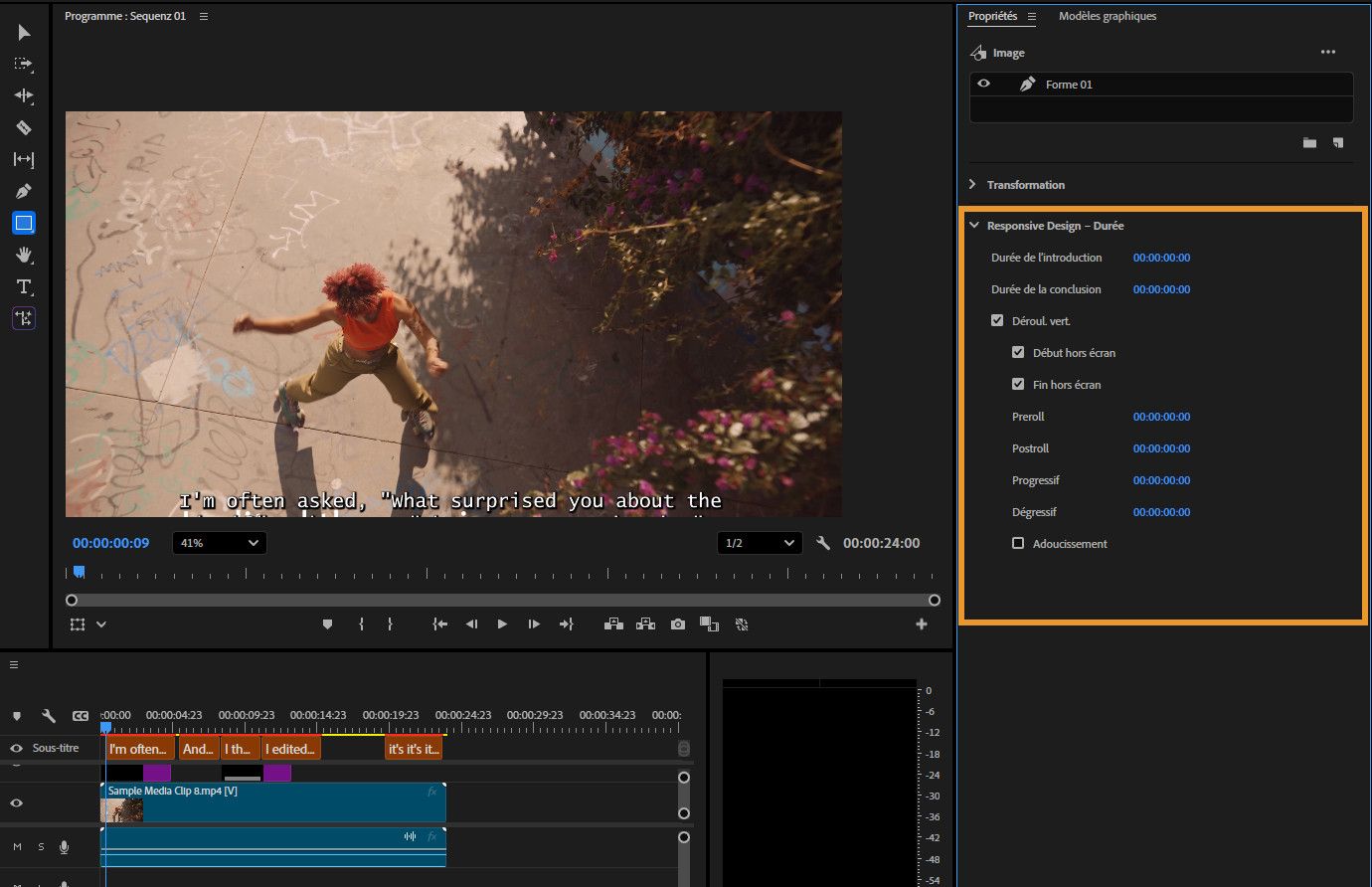Open program monitor wrench settings

(822, 543)
